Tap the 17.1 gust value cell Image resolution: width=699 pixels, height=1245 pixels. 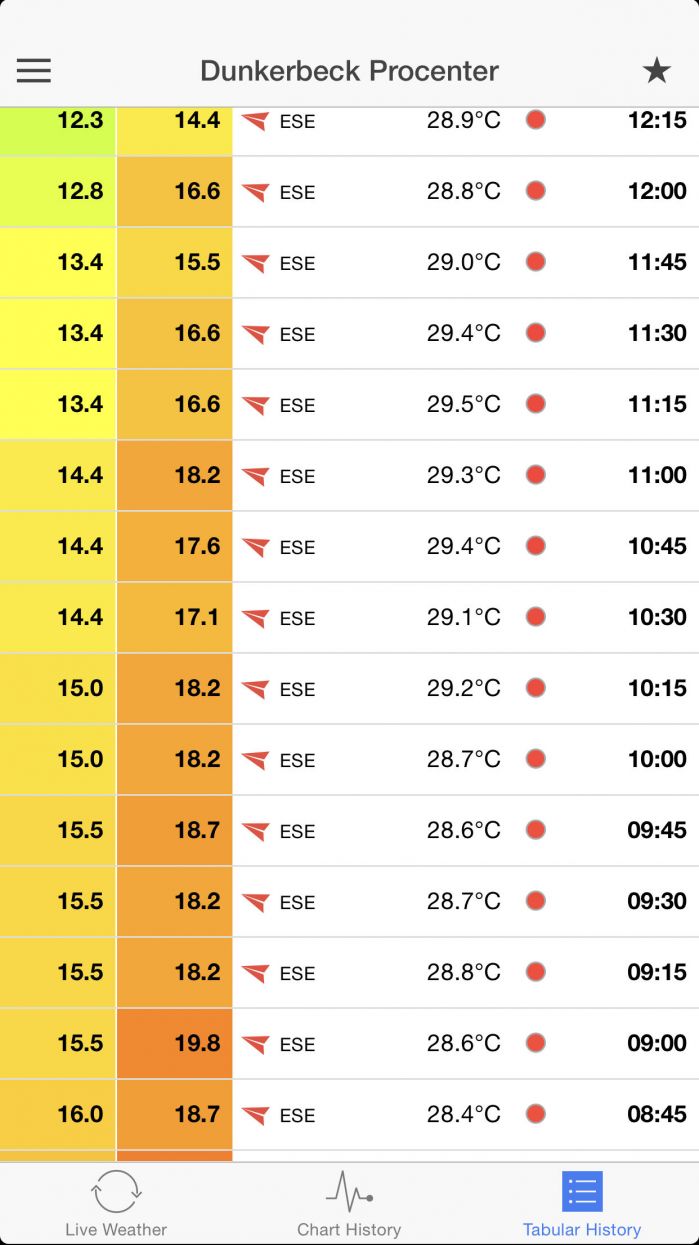174,617
